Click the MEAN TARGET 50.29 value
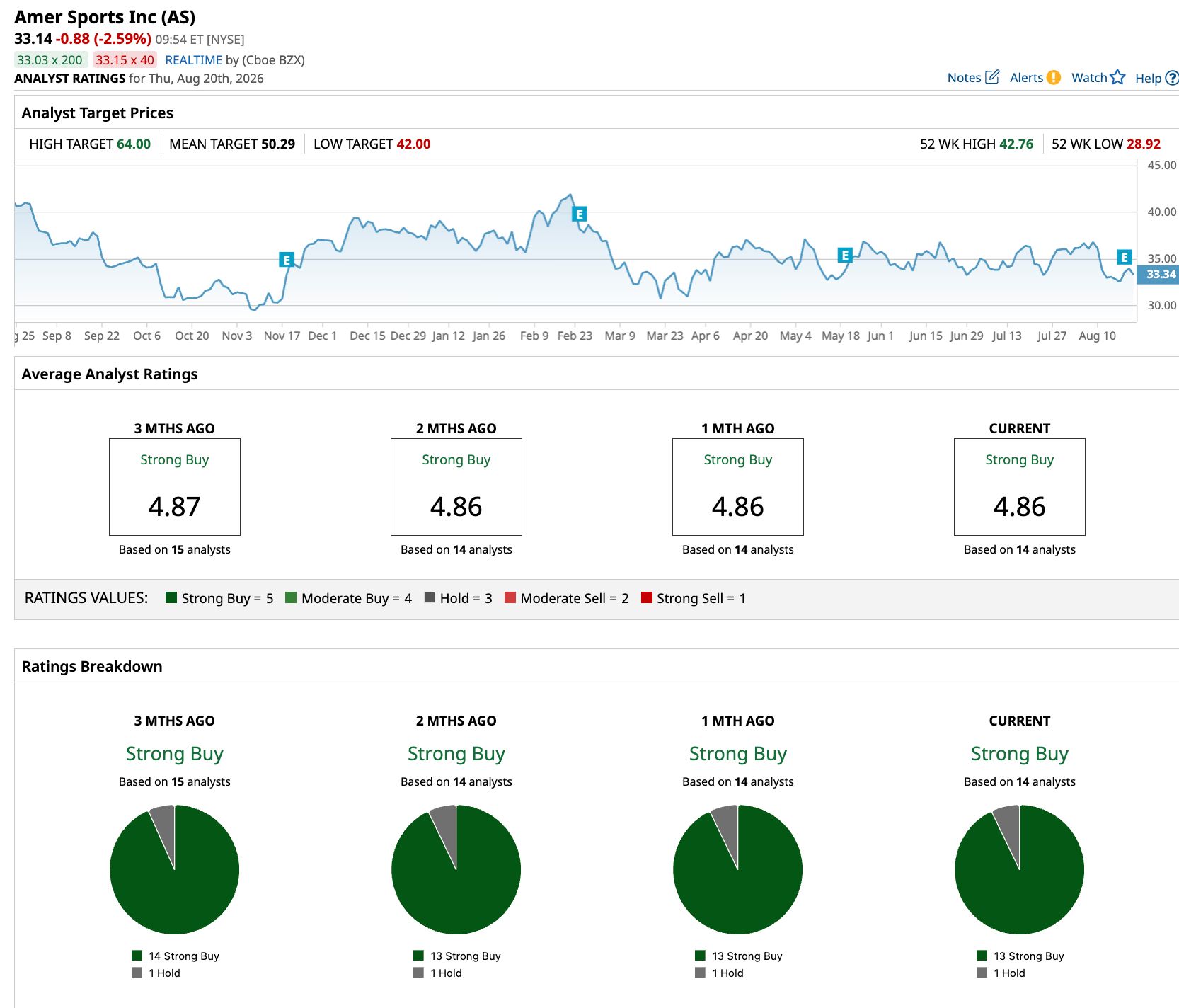This screenshot has height=1008, width=1179. [x=278, y=144]
